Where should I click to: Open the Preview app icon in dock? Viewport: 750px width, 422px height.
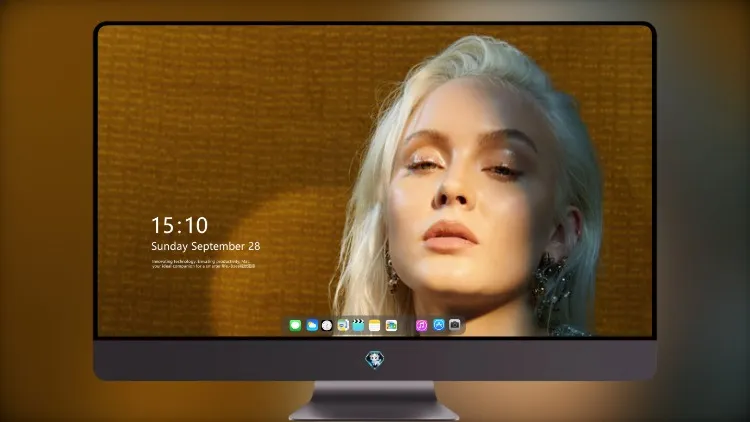coord(343,325)
